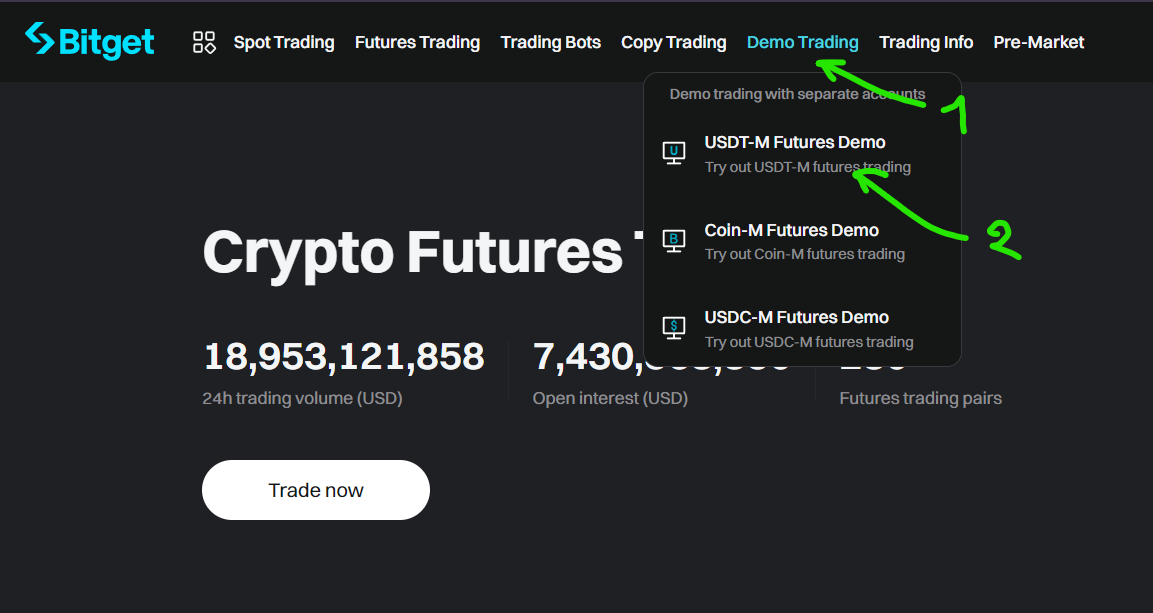This screenshot has width=1153, height=613.
Task: Click the Coin-M Futures Demo monitor icon
Action: (675, 240)
